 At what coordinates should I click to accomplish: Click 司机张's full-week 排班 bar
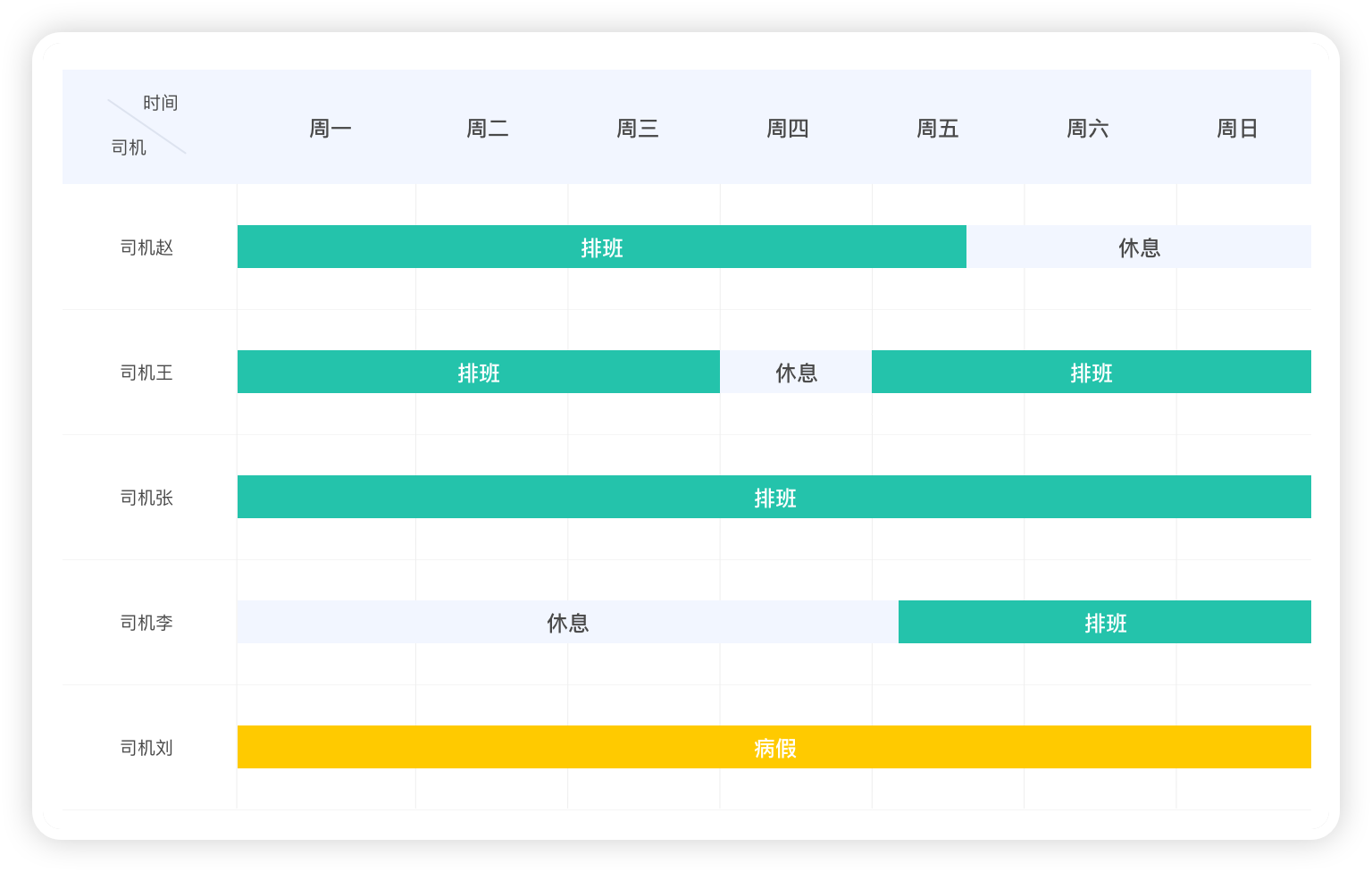(774, 497)
